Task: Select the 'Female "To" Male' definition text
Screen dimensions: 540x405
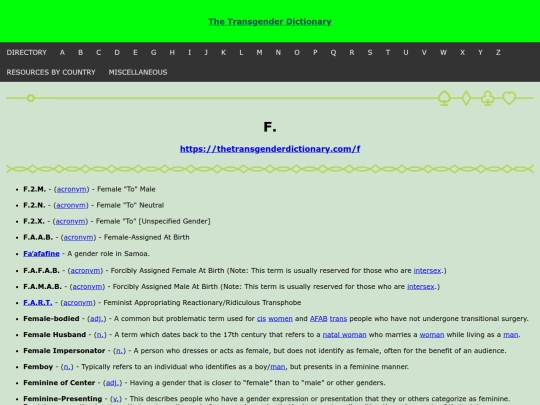Action: (126, 189)
